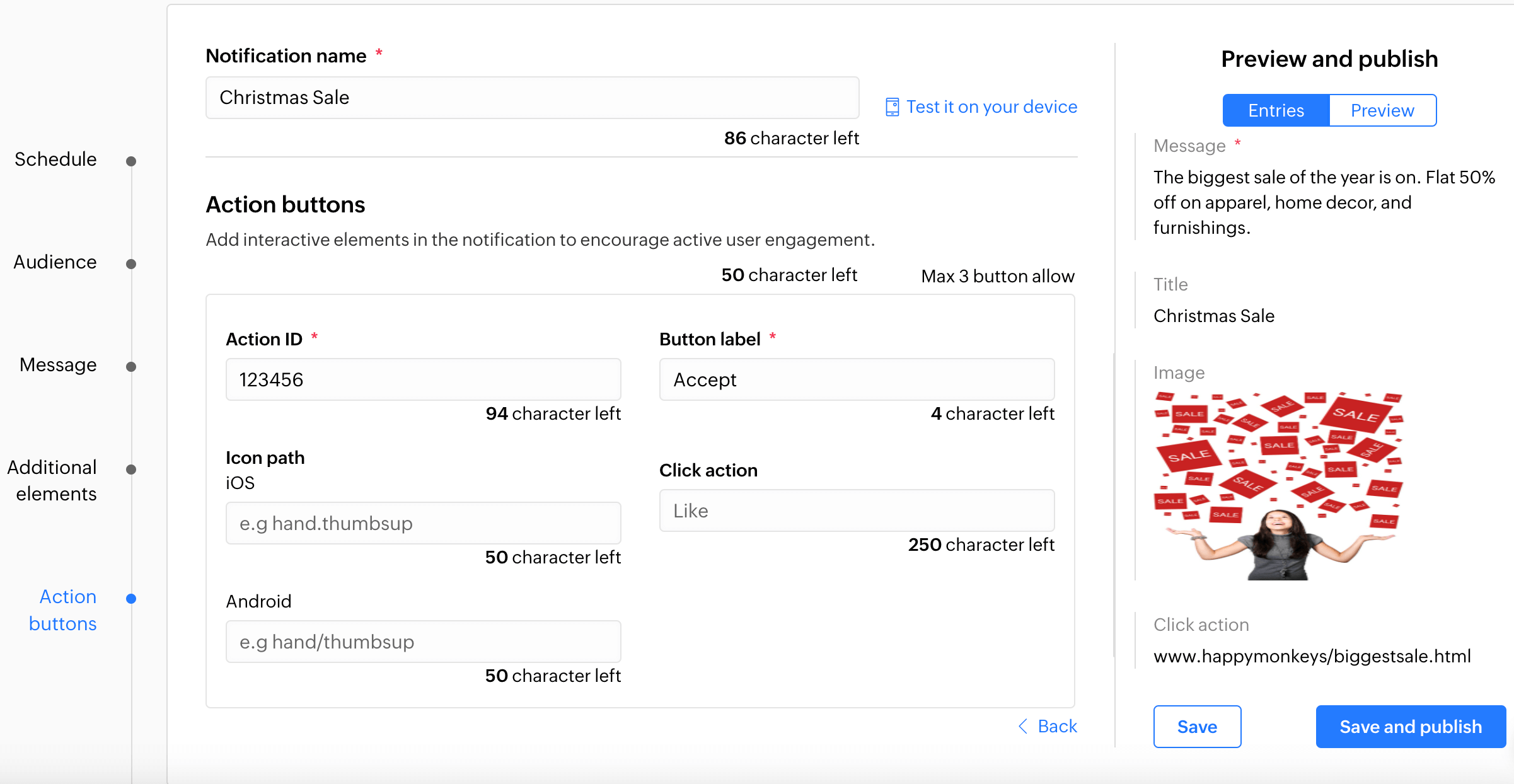The image size is (1514, 784).
Task: Focus the Action ID field
Action: coord(423,379)
